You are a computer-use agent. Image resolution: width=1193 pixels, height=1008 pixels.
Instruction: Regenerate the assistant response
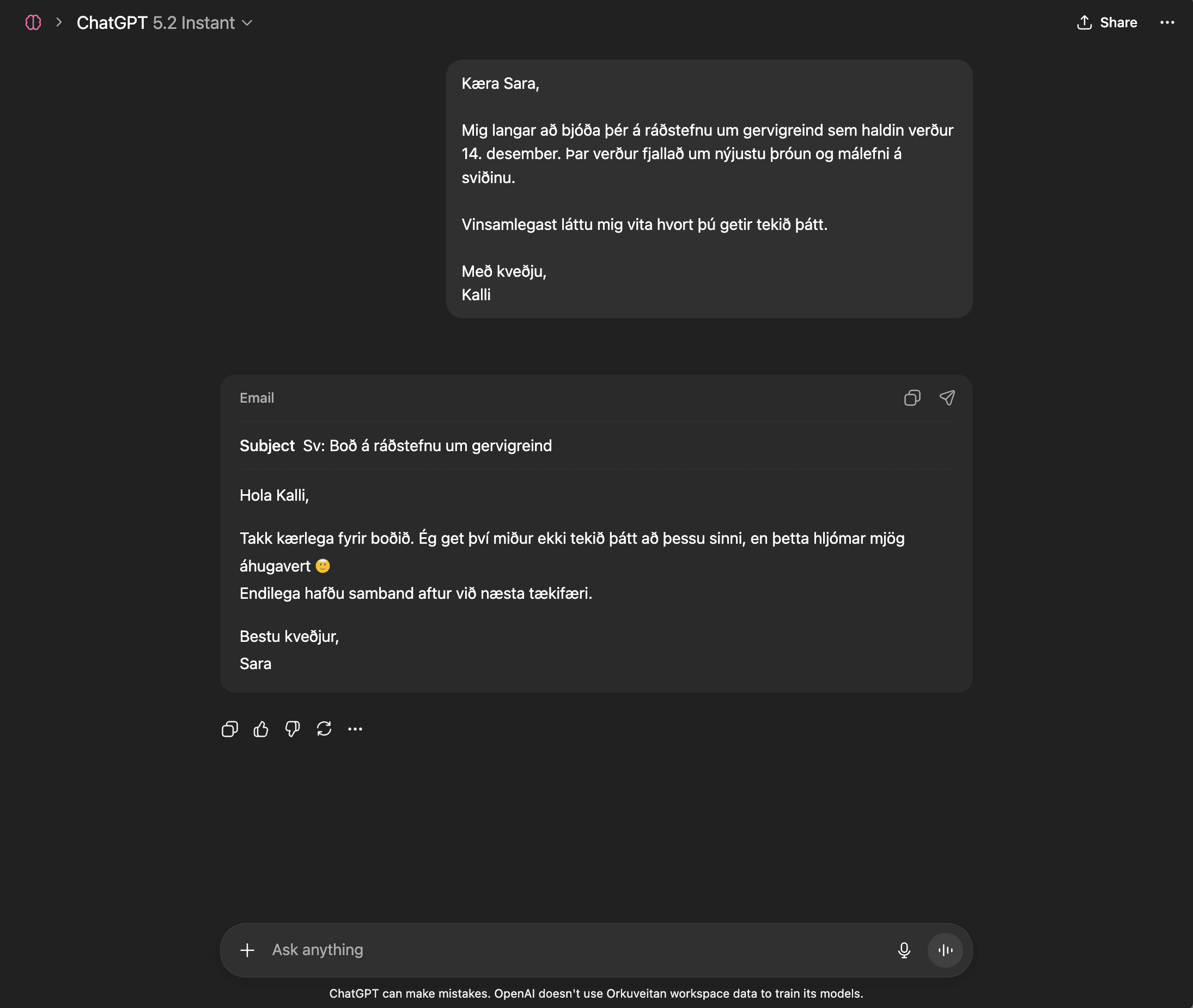(x=324, y=729)
